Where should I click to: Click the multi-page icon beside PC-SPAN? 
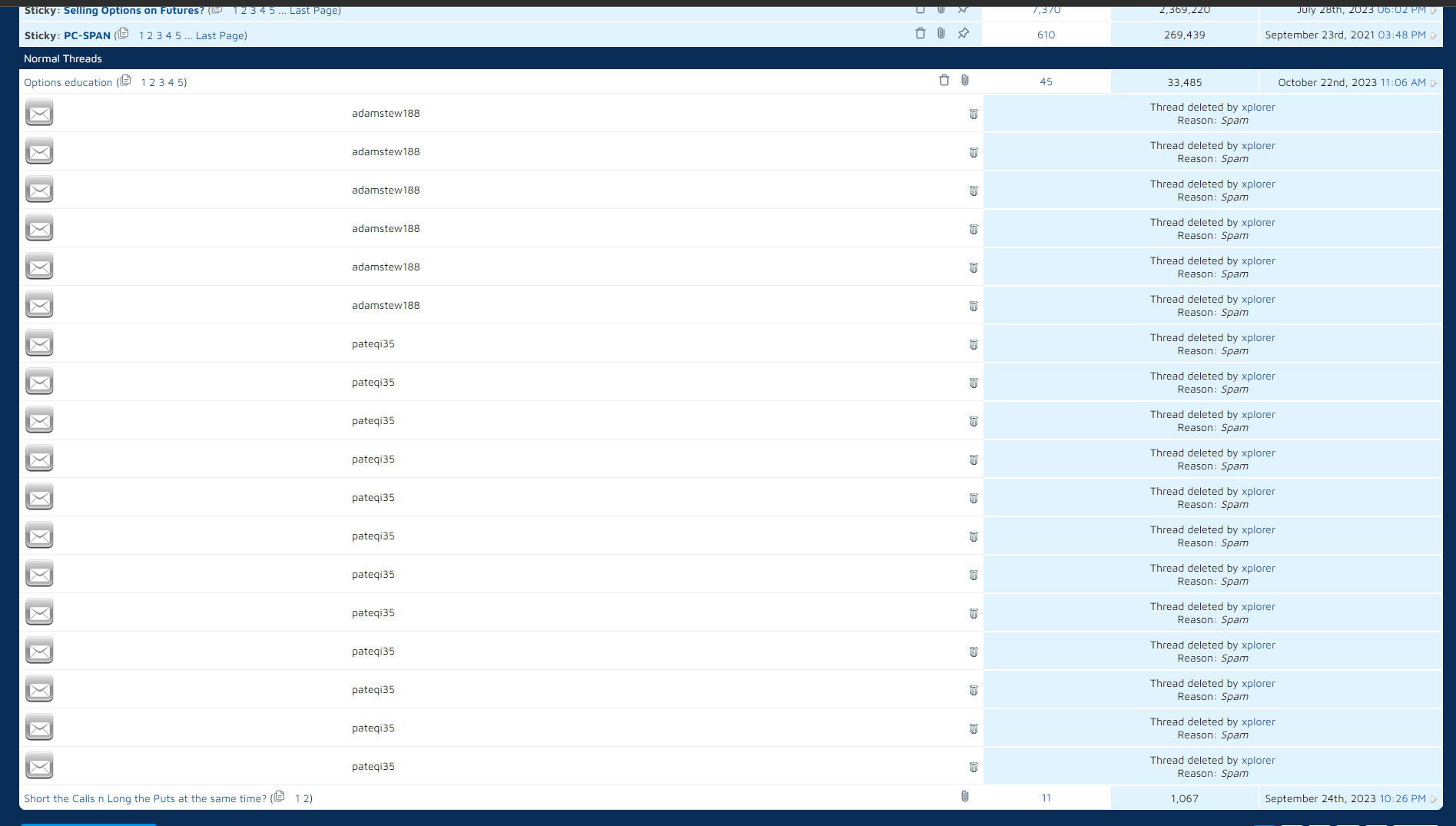(x=123, y=34)
